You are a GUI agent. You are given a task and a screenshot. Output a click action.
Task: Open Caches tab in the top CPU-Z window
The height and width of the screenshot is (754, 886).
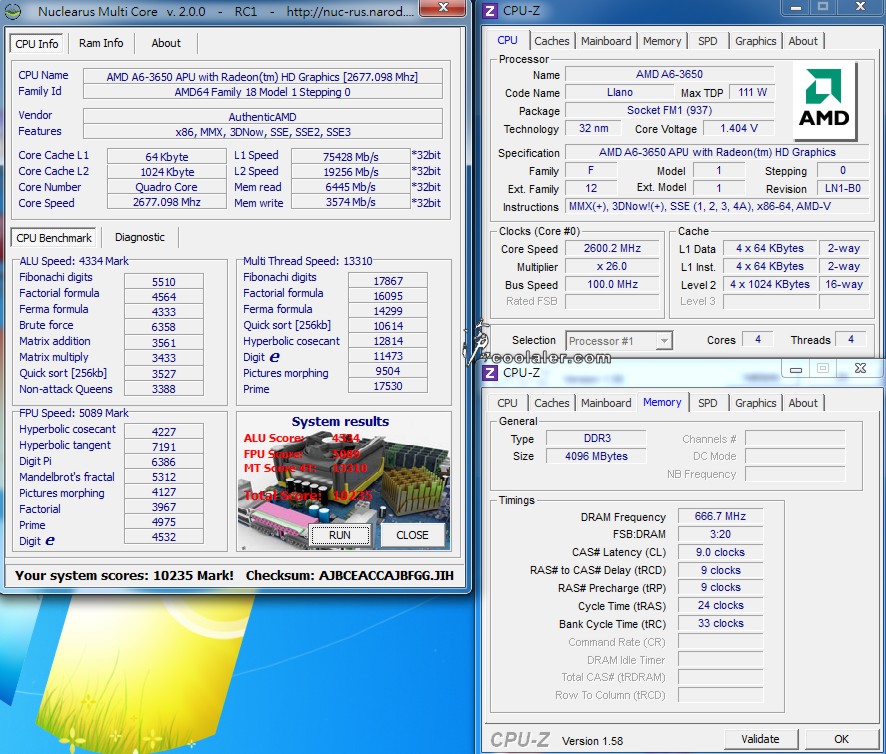[x=551, y=41]
